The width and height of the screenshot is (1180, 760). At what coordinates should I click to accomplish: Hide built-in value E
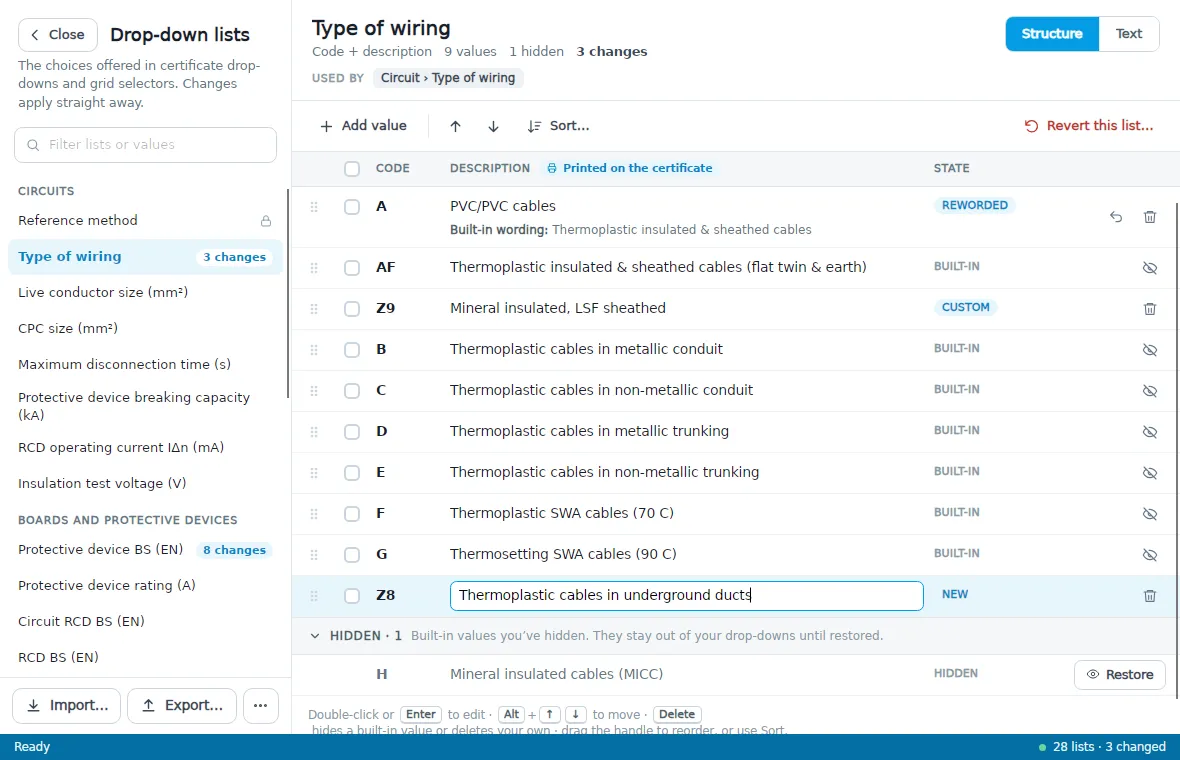coord(1149,473)
